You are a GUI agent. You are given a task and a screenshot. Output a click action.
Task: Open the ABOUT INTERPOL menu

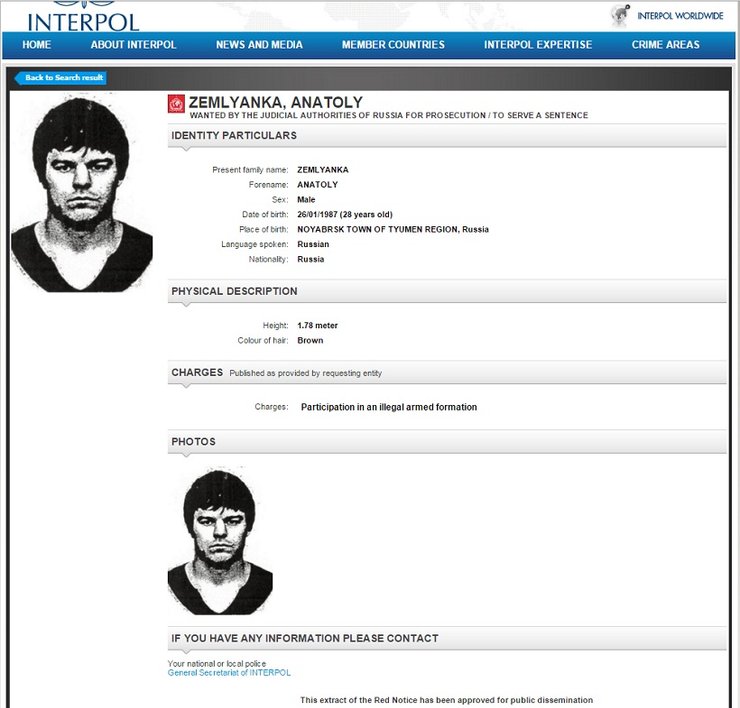click(133, 45)
